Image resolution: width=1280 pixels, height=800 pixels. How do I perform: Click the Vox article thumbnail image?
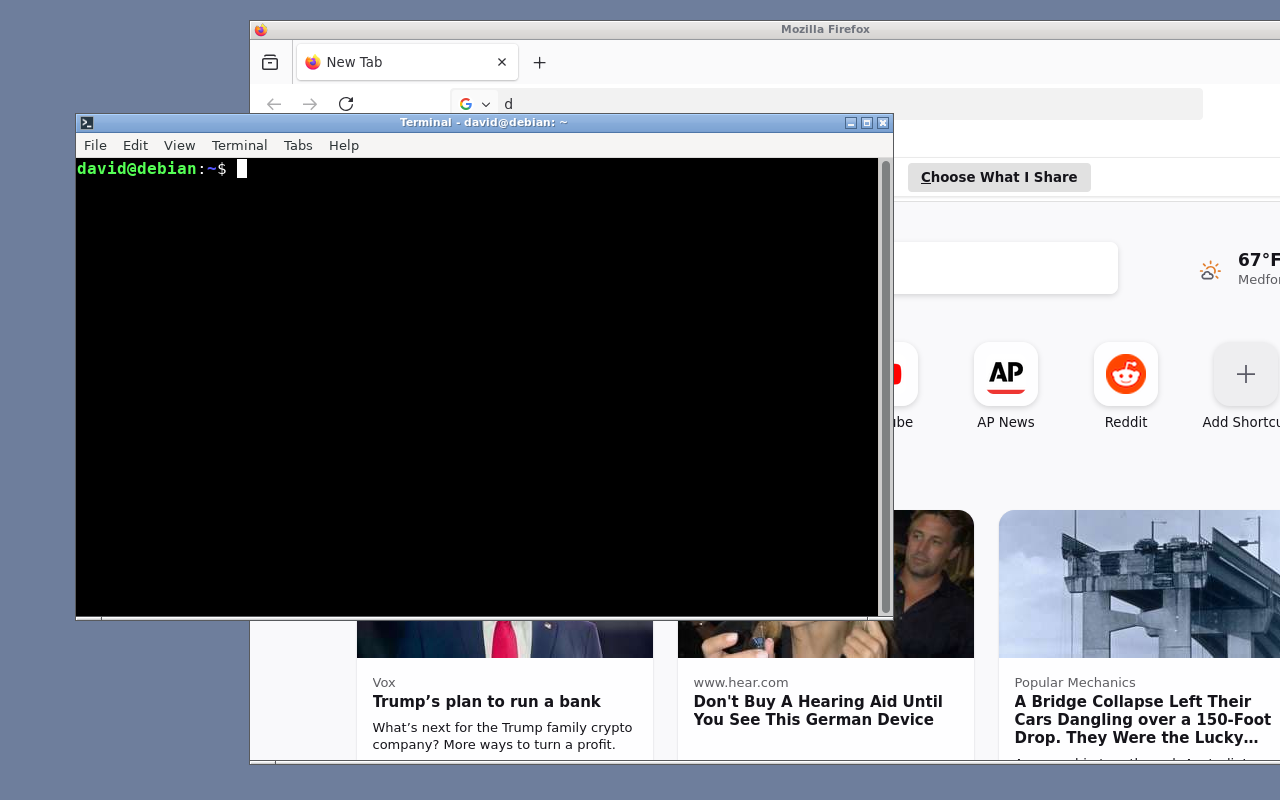(x=505, y=639)
